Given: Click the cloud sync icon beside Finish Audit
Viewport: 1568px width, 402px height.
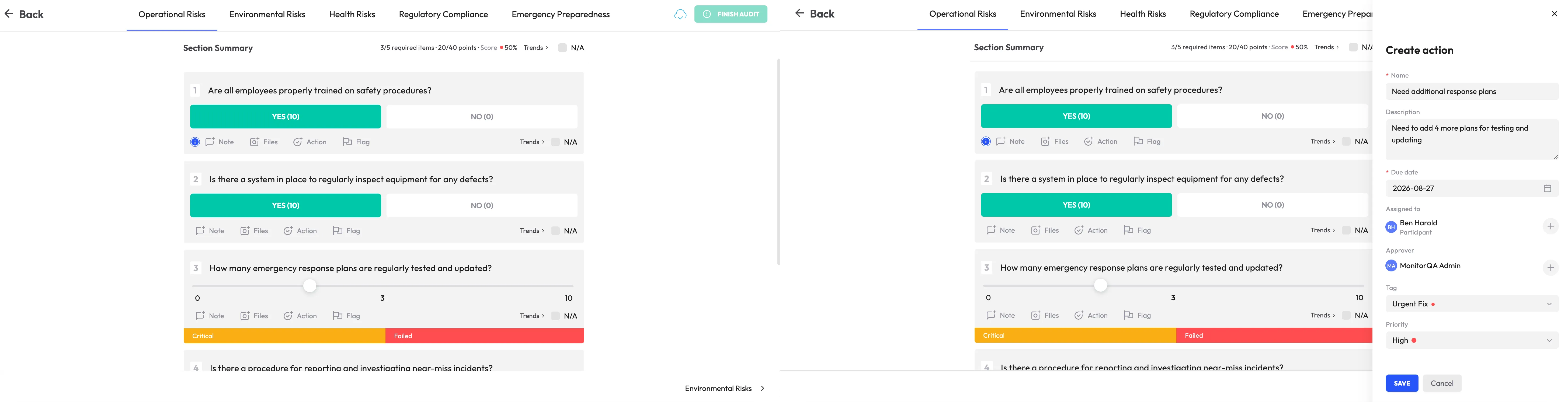Looking at the screenshot, I should click(x=680, y=14).
